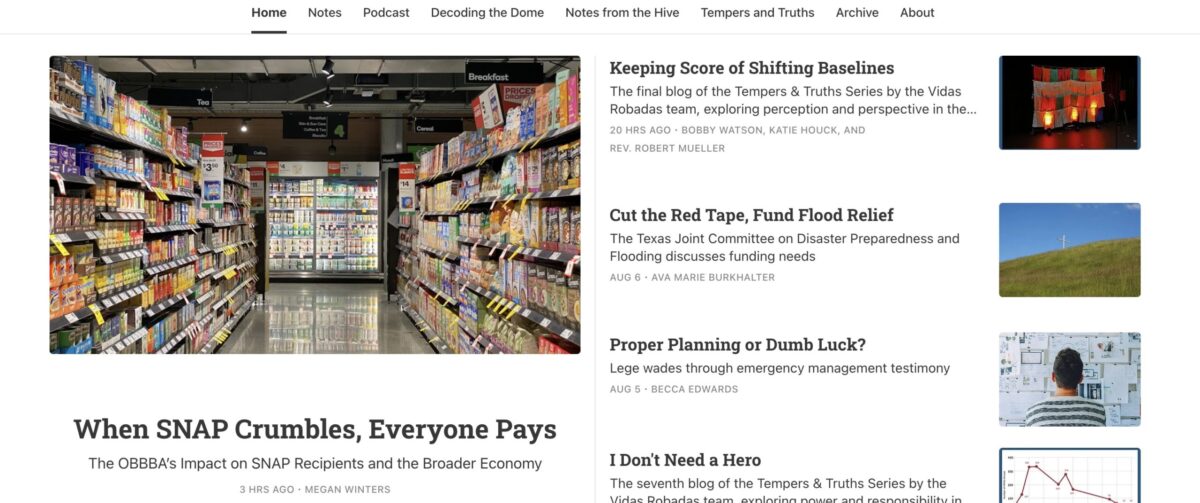Open the Archive page

click(857, 13)
